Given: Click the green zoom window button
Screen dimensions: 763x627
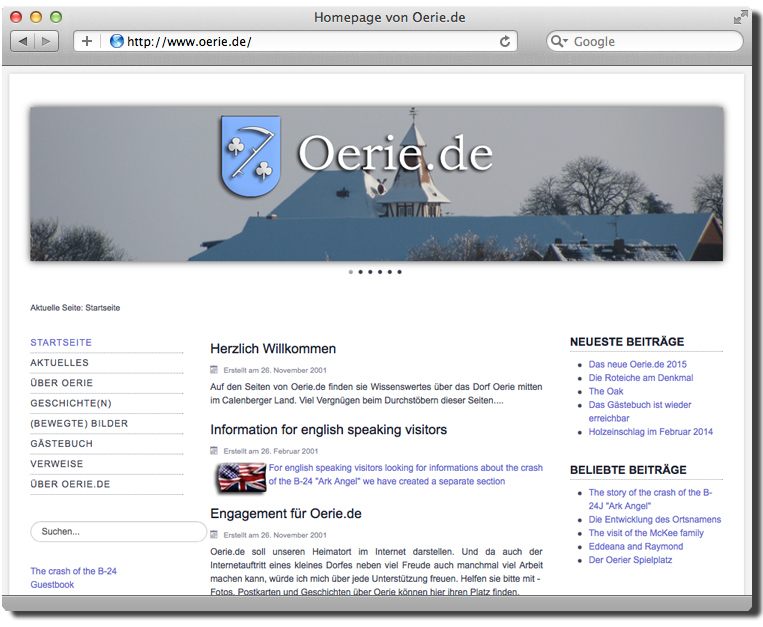Looking at the screenshot, I should click(x=56, y=17).
